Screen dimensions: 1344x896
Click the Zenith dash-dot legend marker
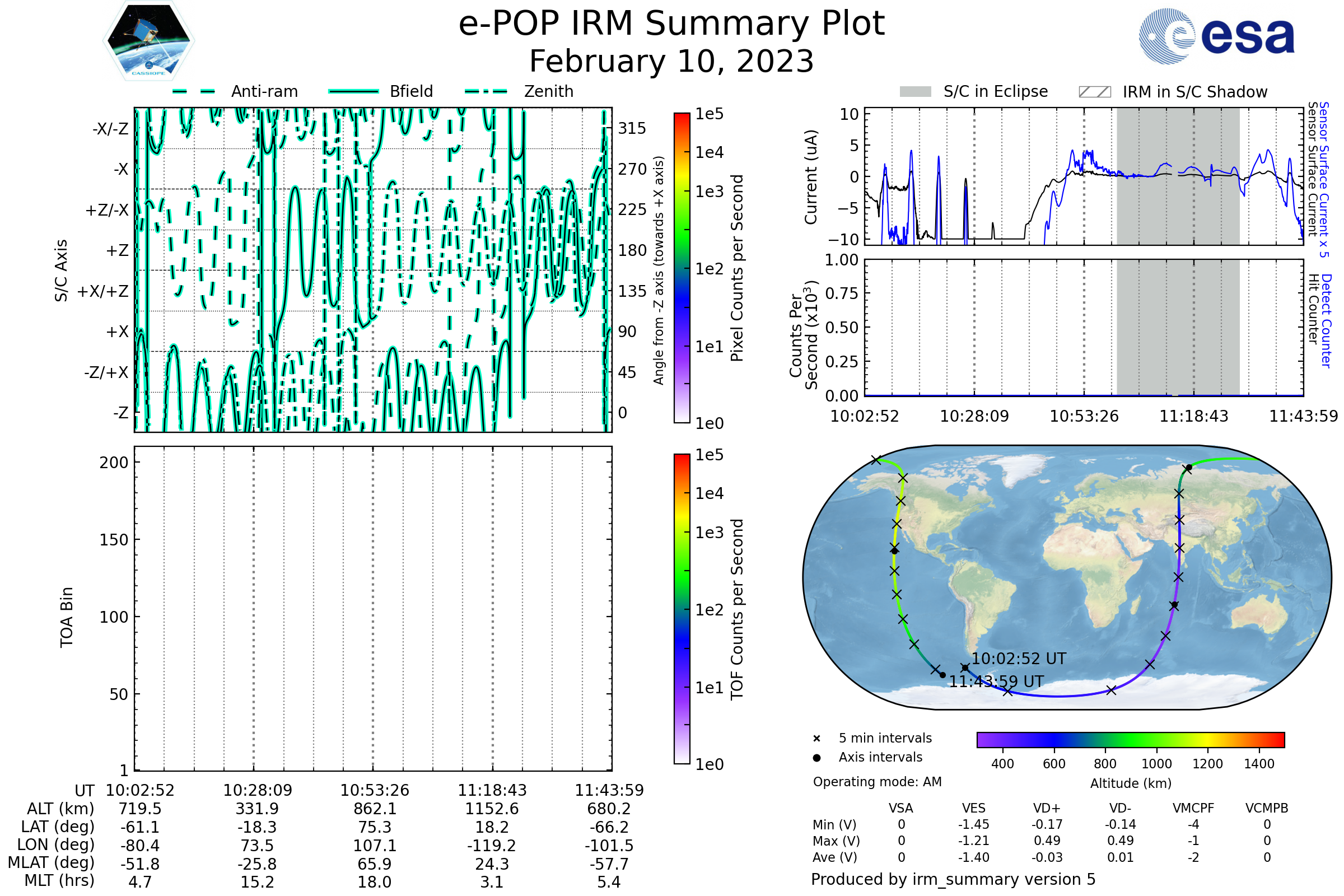click(x=486, y=91)
